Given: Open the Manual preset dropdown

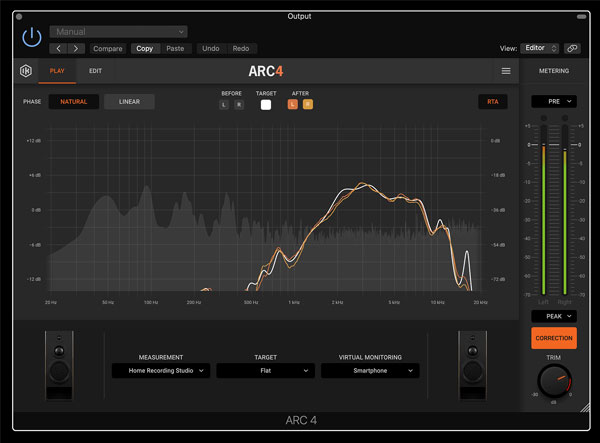Looking at the screenshot, I should 118,32.
